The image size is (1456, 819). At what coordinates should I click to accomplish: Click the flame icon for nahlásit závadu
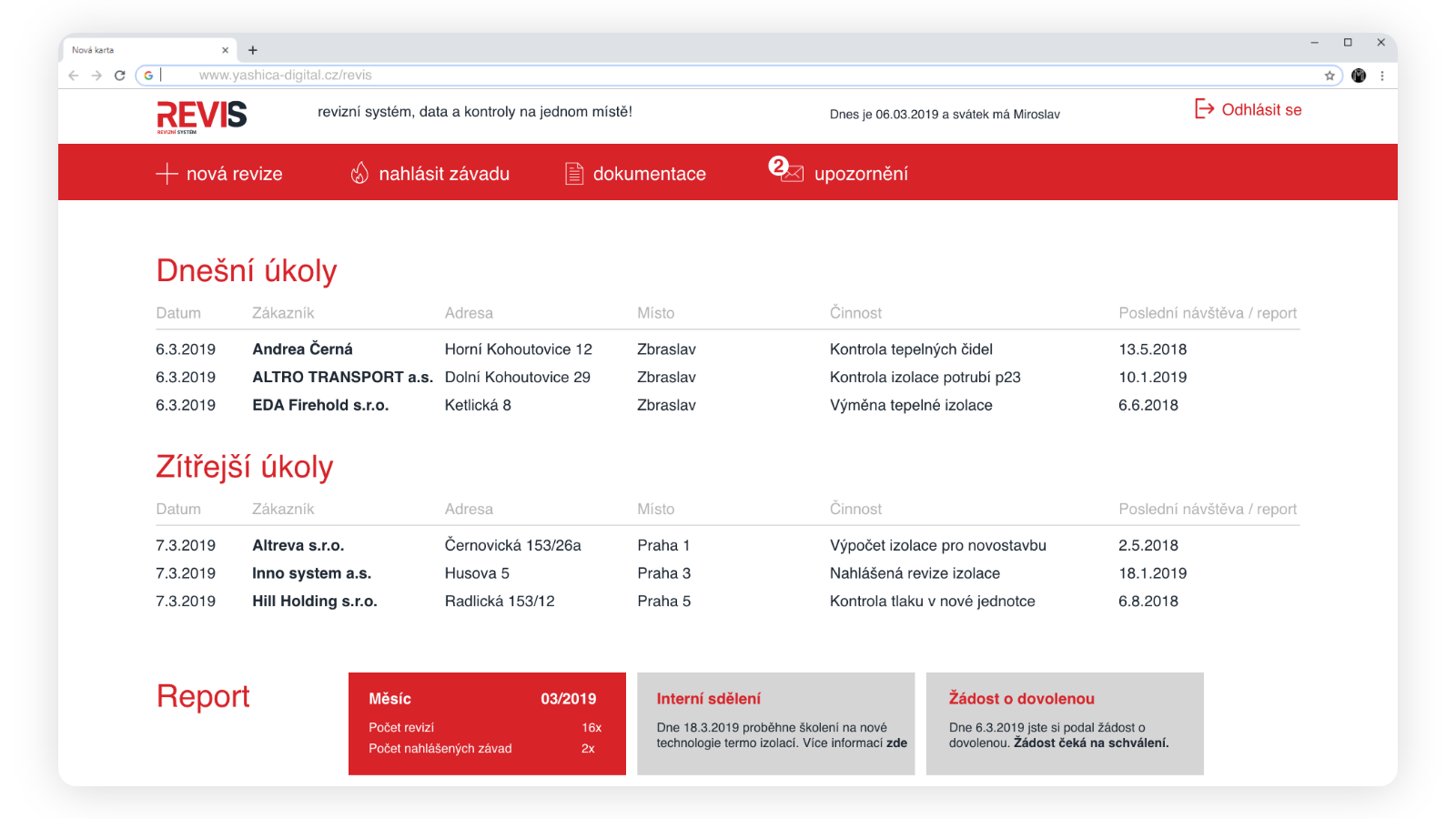click(359, 173)
